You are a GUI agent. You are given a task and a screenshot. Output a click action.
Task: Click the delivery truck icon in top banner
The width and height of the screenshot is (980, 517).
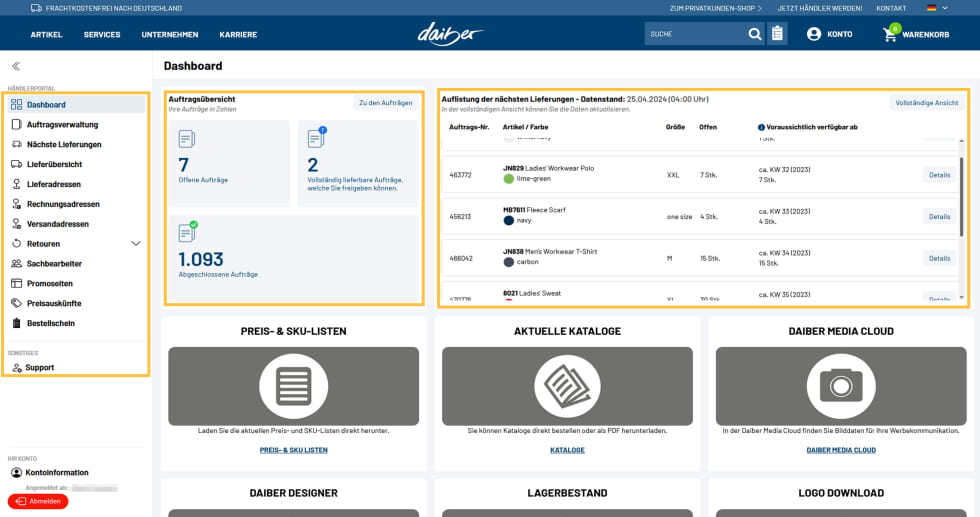click(x=36, y=8)
